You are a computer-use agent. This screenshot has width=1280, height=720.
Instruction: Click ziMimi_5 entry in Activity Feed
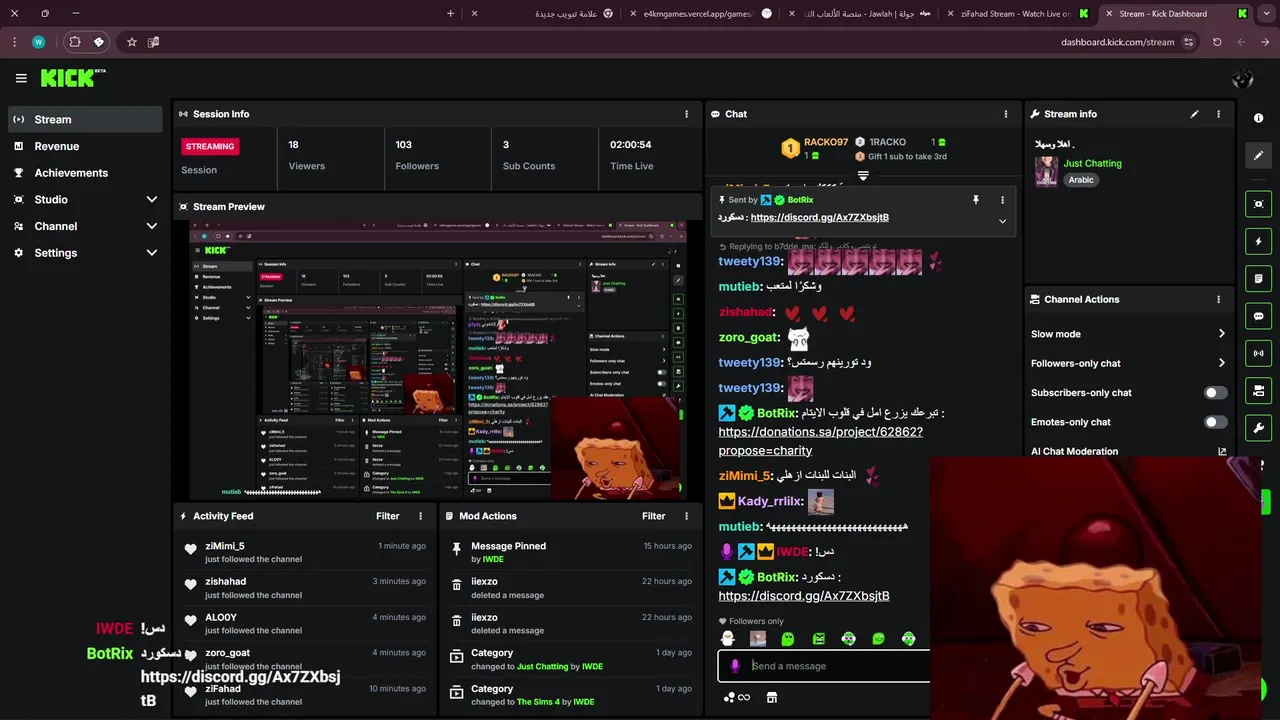coord(305,552)
